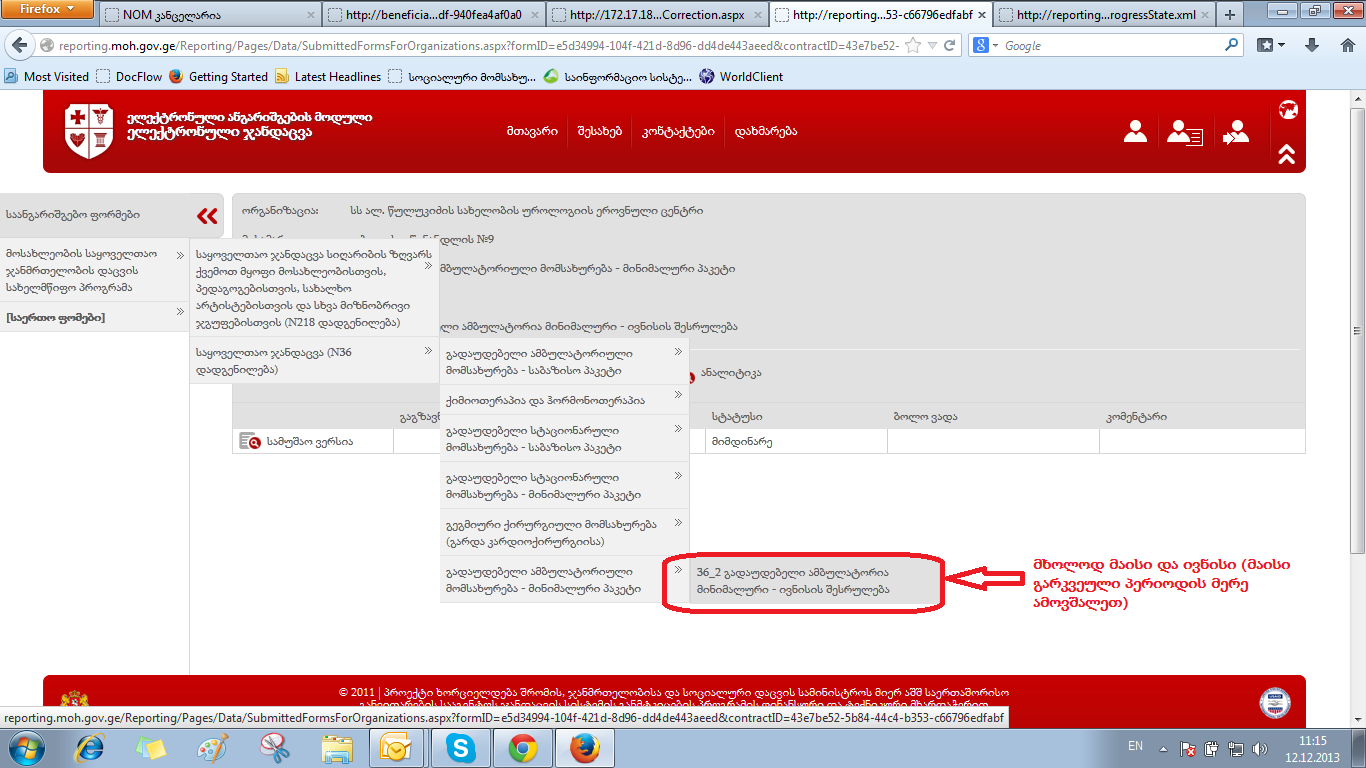Click the globe language icon in header
Screen dimensions: 1366x768
(x=1287, y=110)
